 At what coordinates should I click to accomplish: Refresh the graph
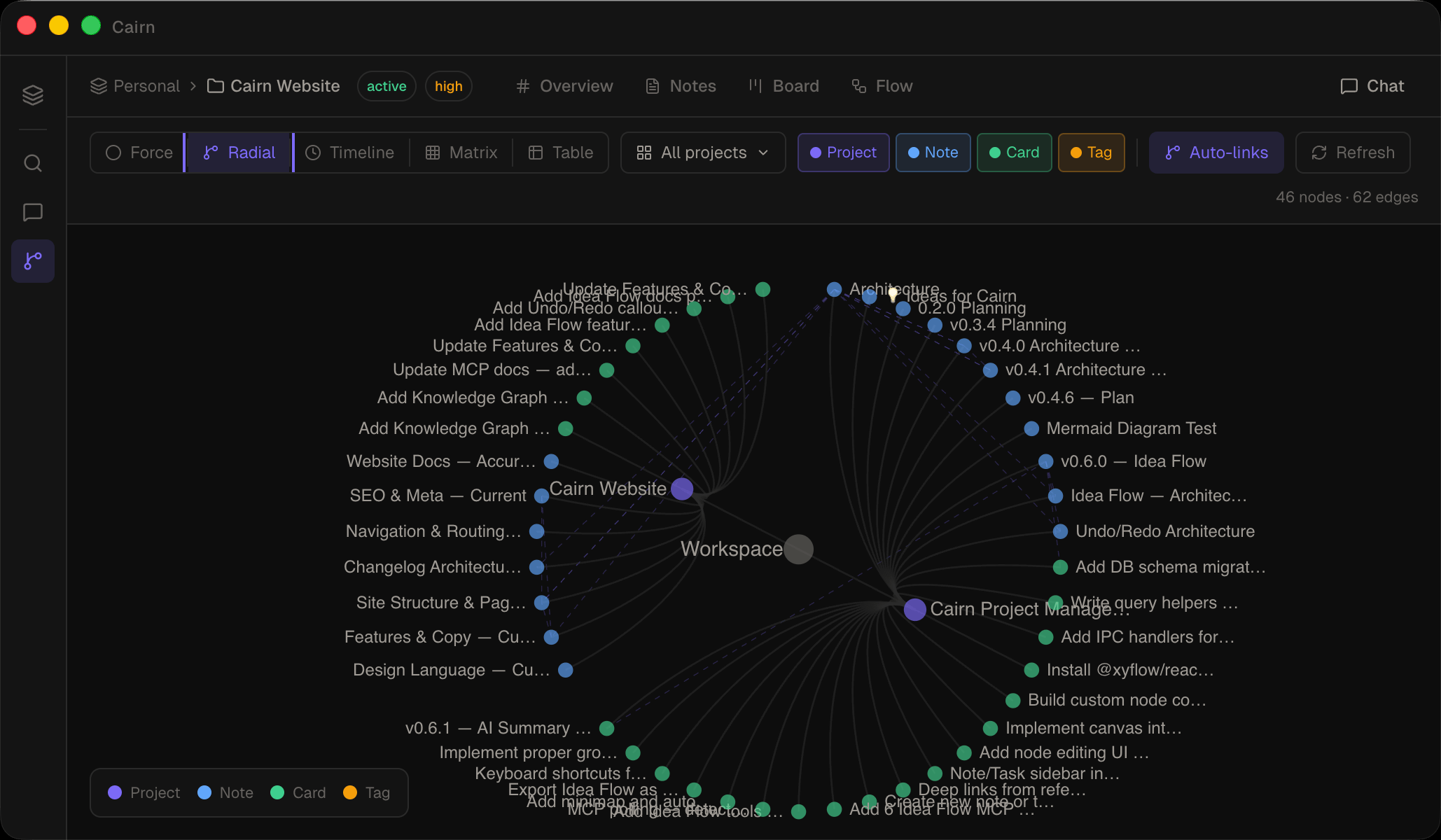click(1353, 153)
